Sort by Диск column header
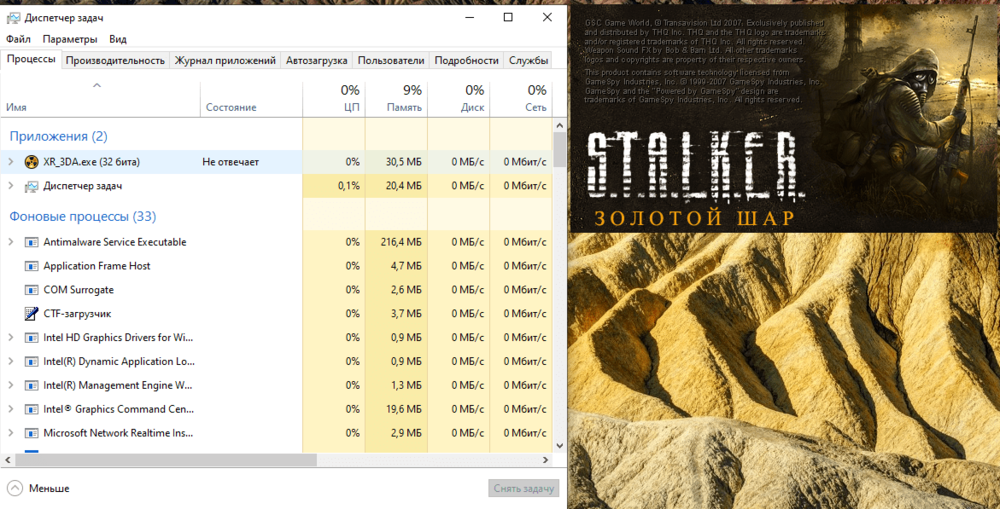 click(x=459, y=99)
